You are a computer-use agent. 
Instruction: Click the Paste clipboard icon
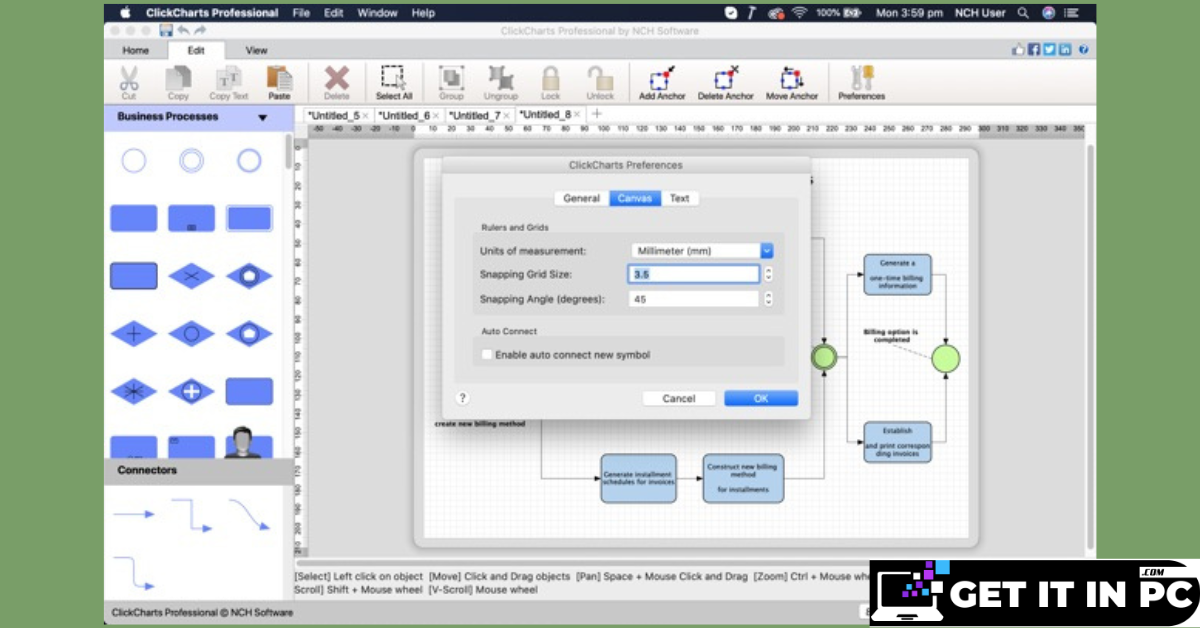point(279,79)
